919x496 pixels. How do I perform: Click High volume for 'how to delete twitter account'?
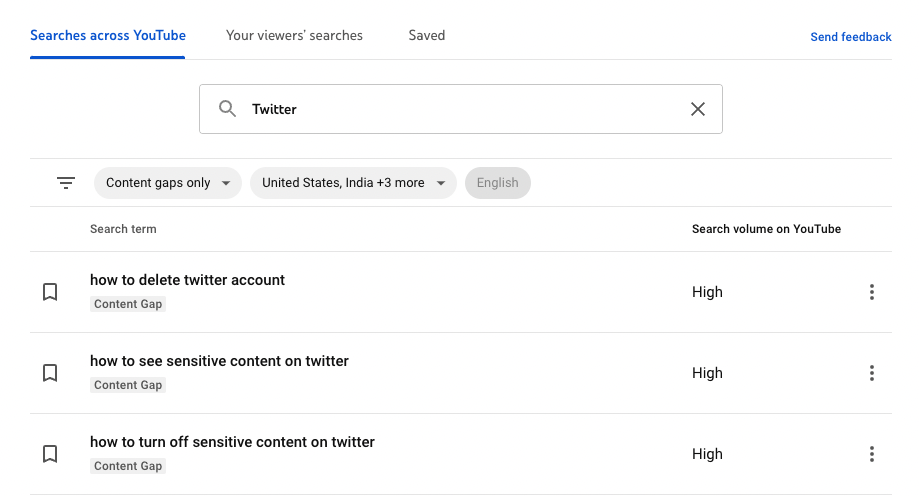coord(707,292)
